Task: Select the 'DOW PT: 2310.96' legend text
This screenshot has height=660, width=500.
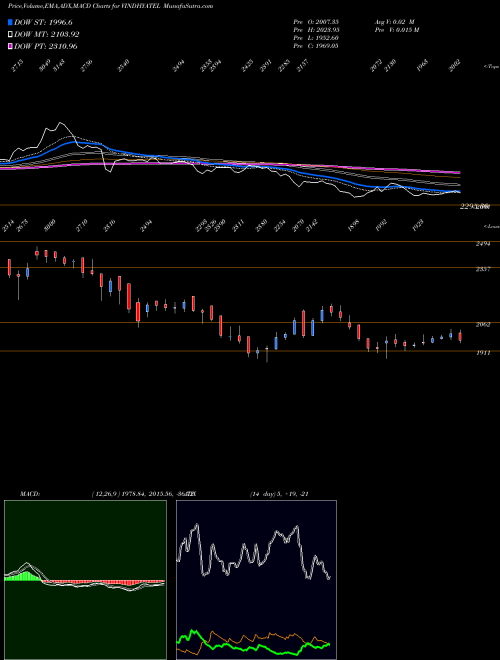Action: click(46, 46)
